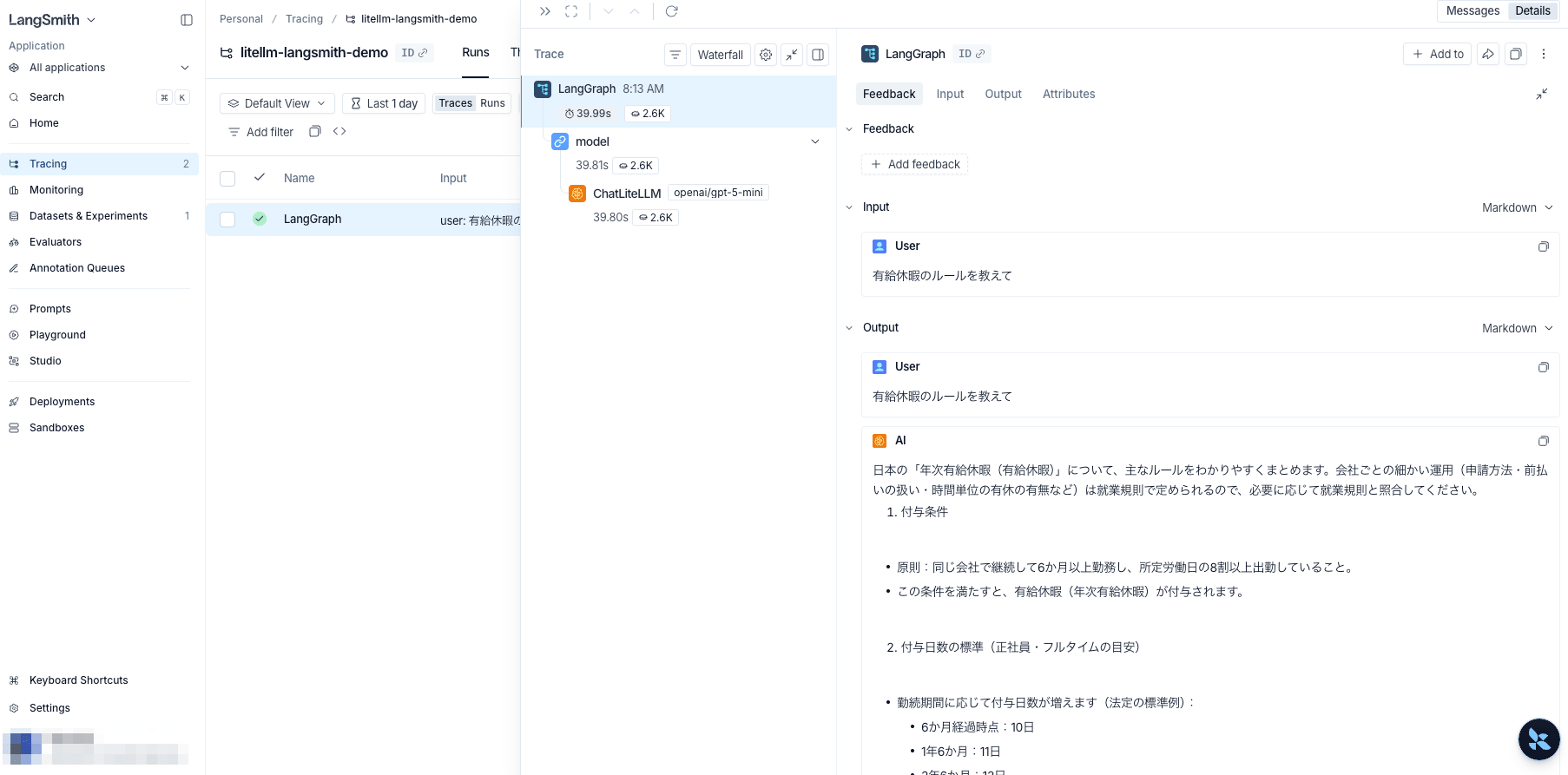Open Annotation Queues
This screenshot has width=1568, height=775.
click(x=99, y=268)
